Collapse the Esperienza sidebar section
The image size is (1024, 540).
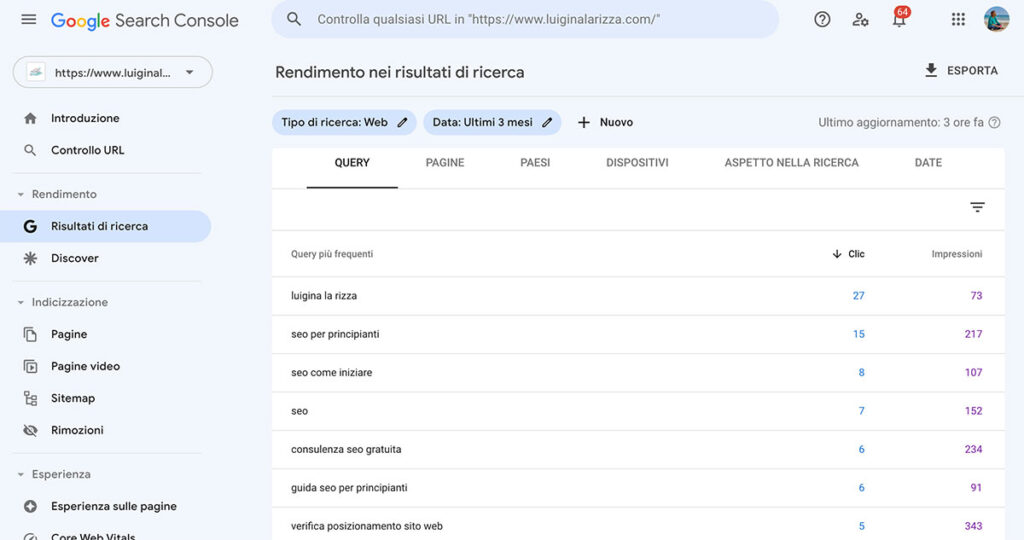(x=21, y=474)
